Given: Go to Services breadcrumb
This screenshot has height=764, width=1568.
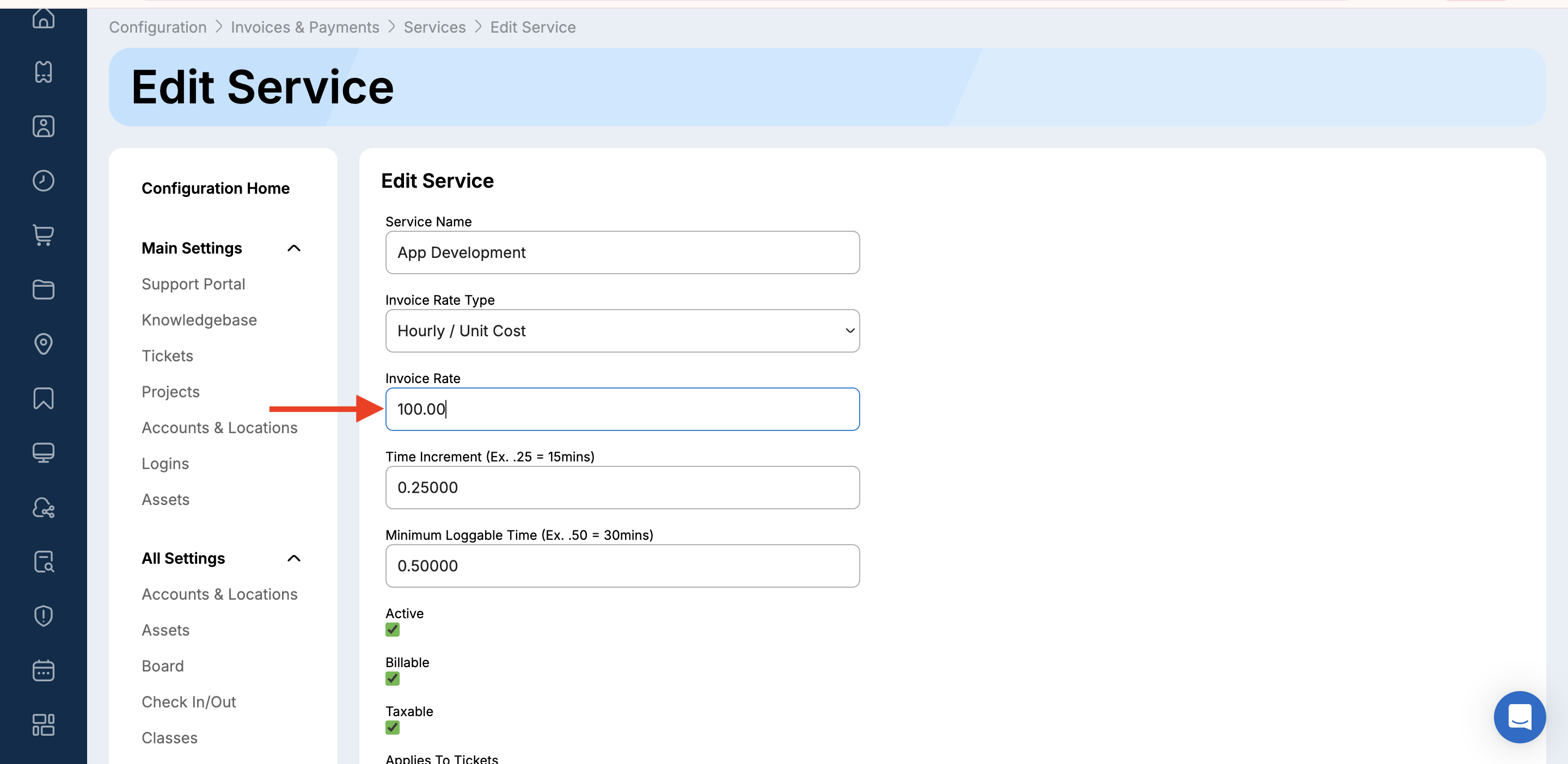Looking at the screenshot, I should 434,27.
